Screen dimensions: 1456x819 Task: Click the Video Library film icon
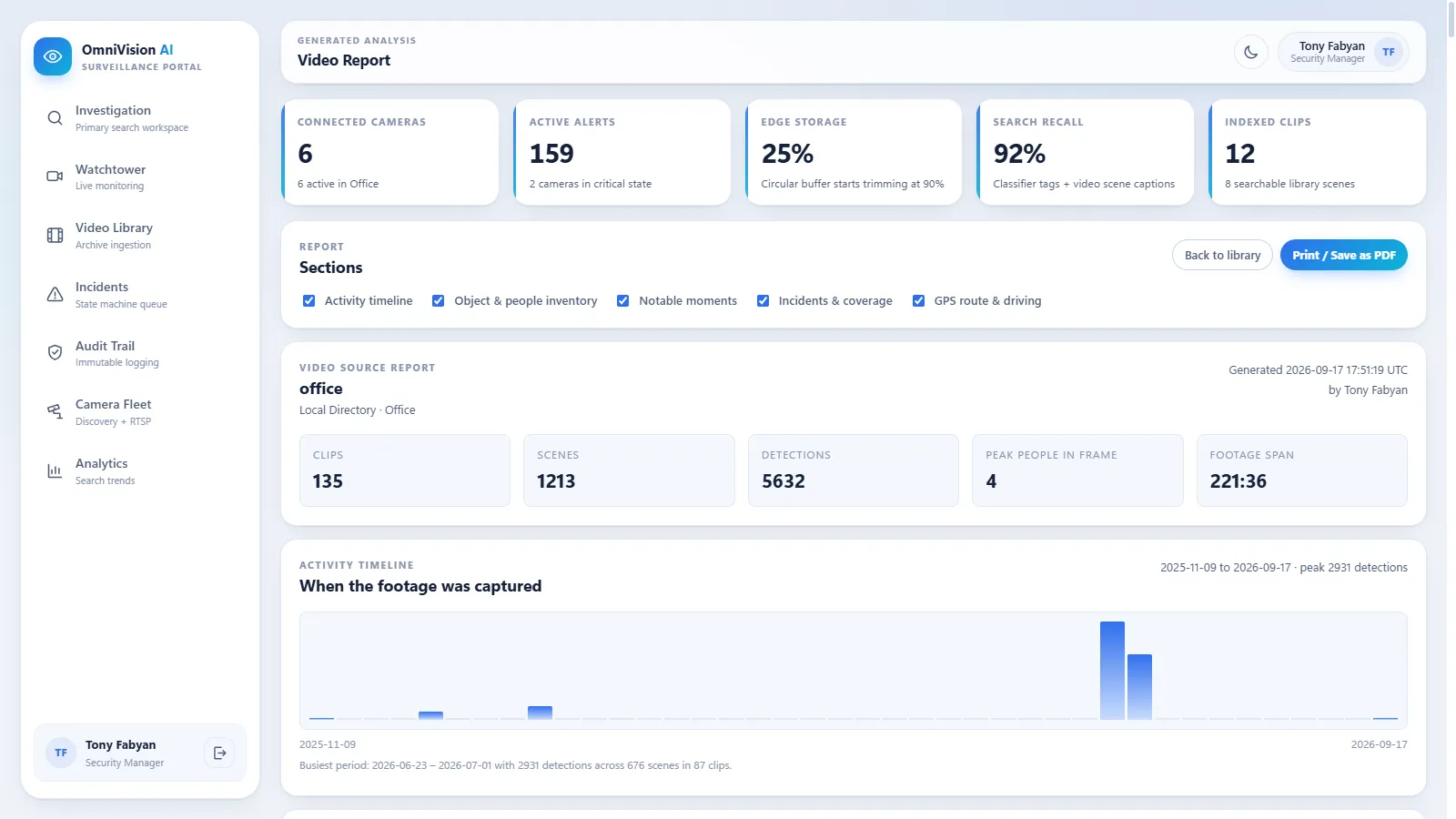(x=55, y=236)
